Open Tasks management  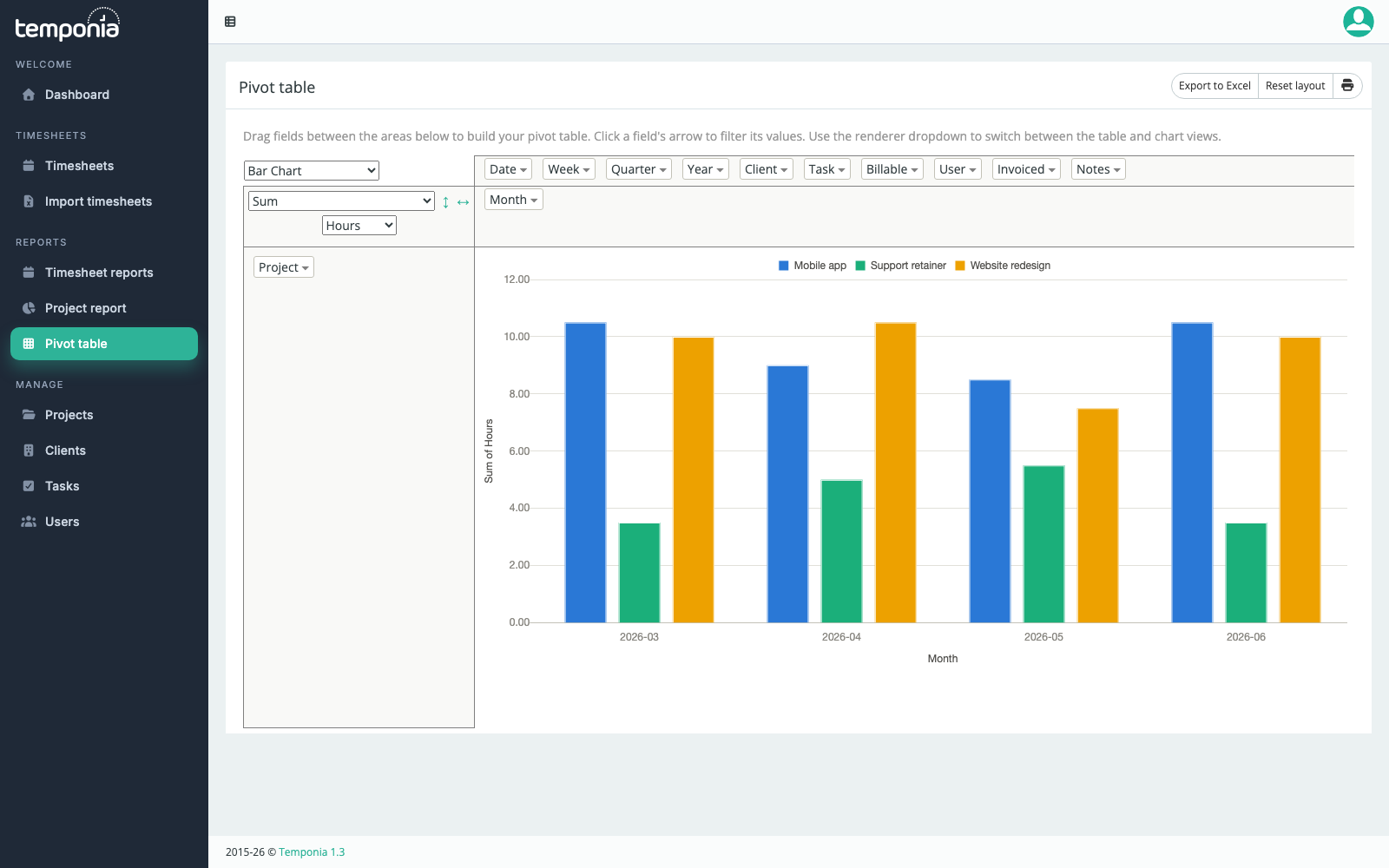coord(104,486)
